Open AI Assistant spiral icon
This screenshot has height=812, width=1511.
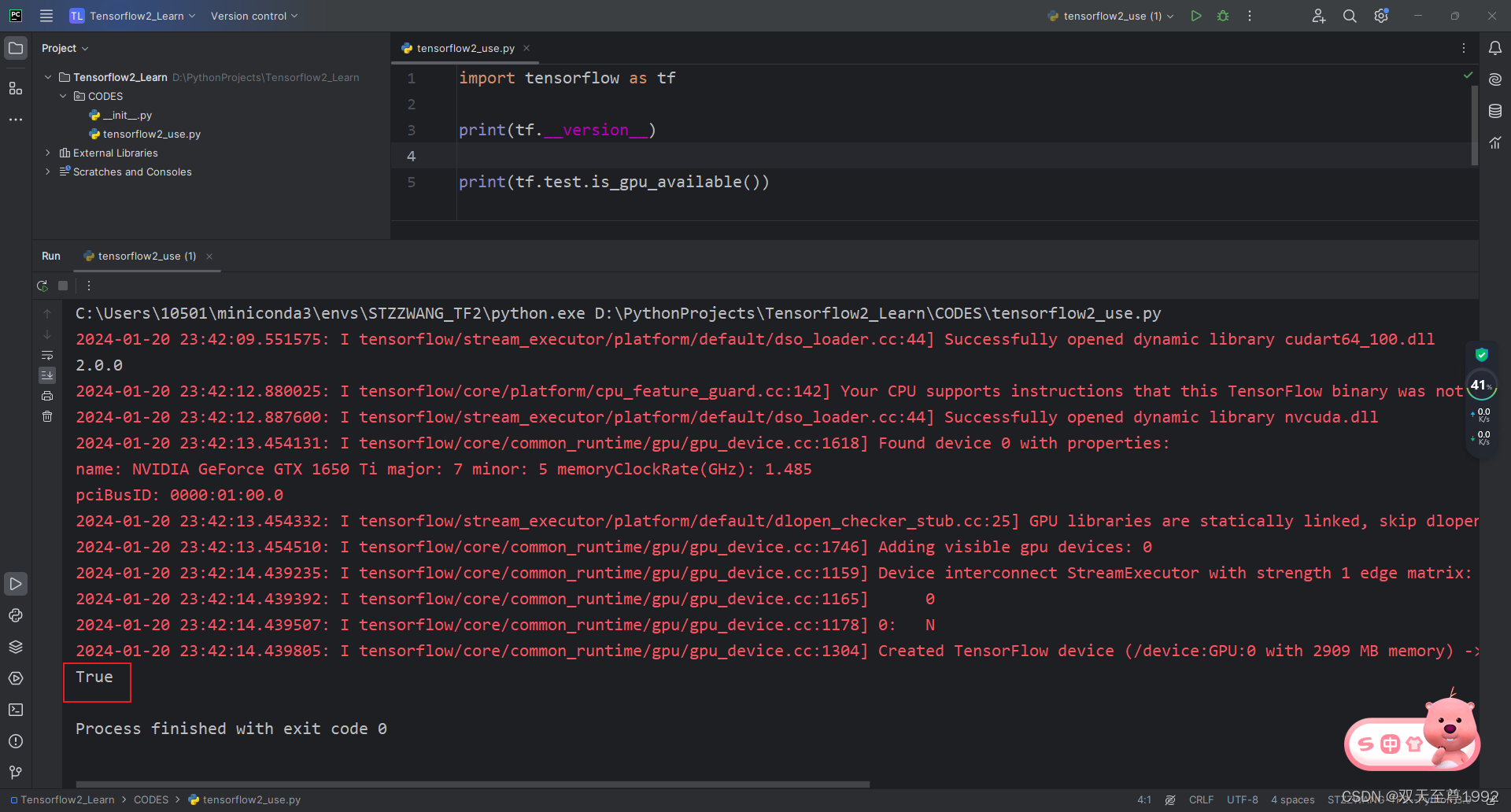click(x=1495, y=79)
